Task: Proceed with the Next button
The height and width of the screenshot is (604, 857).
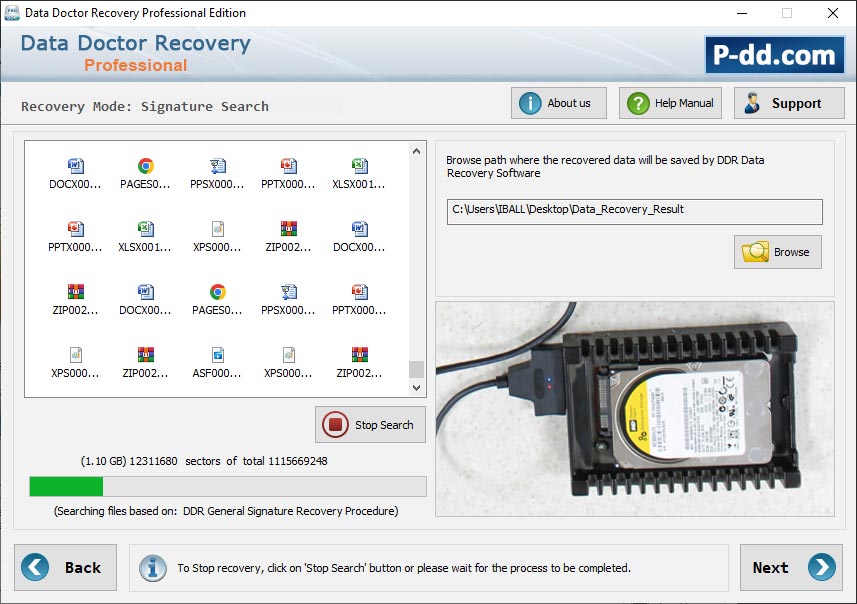Action: [791, 567]
